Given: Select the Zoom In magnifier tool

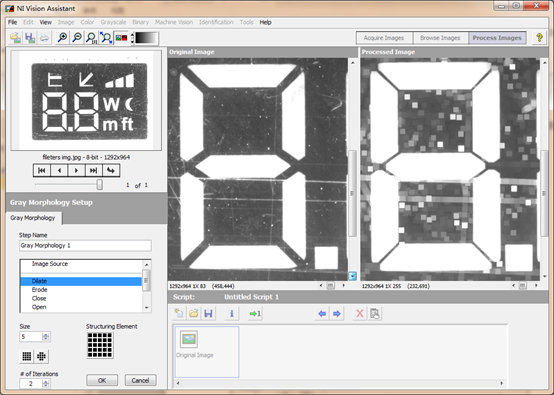Looking at the screenshot, I should [63, 37].
